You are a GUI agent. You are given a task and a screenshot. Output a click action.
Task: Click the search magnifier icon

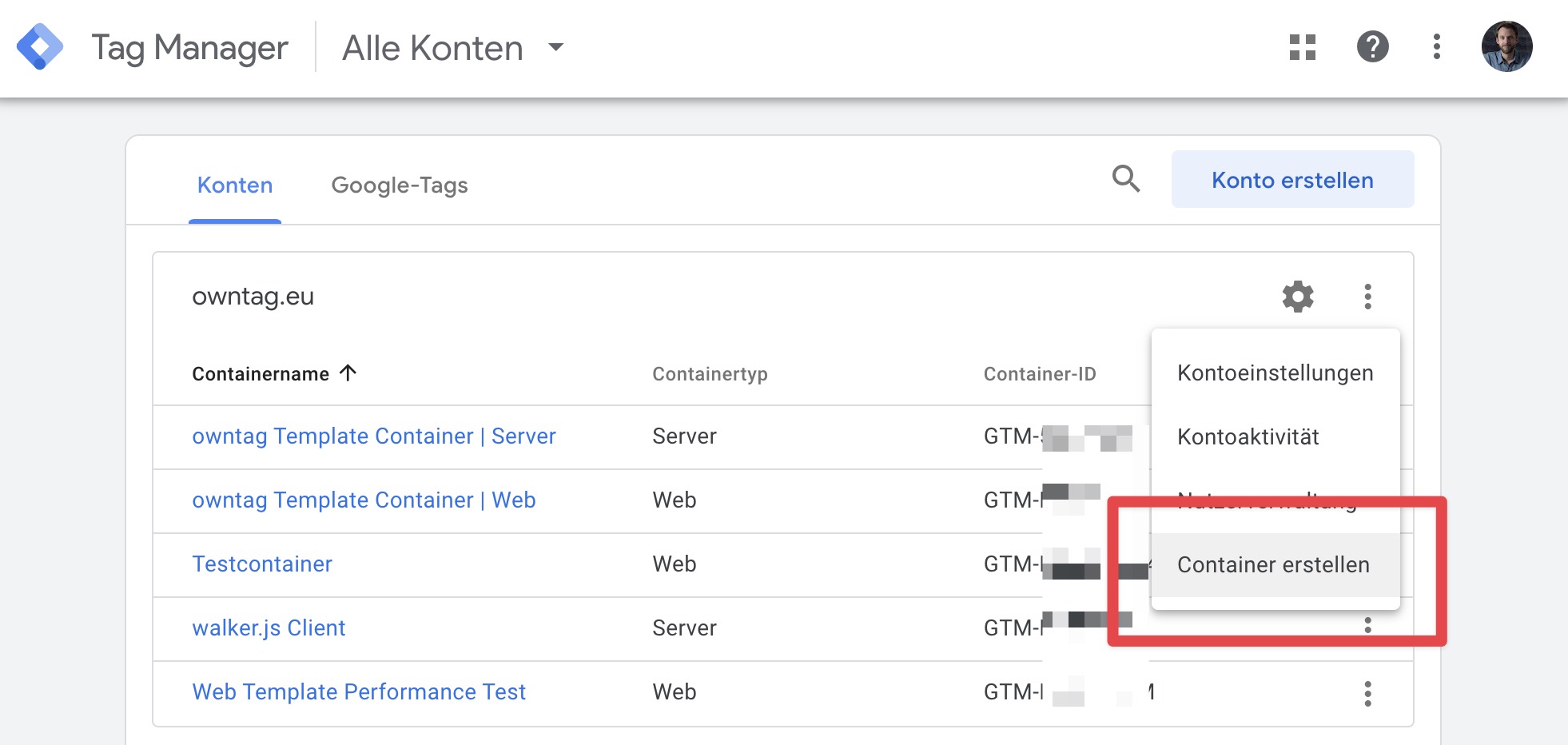1125,179
